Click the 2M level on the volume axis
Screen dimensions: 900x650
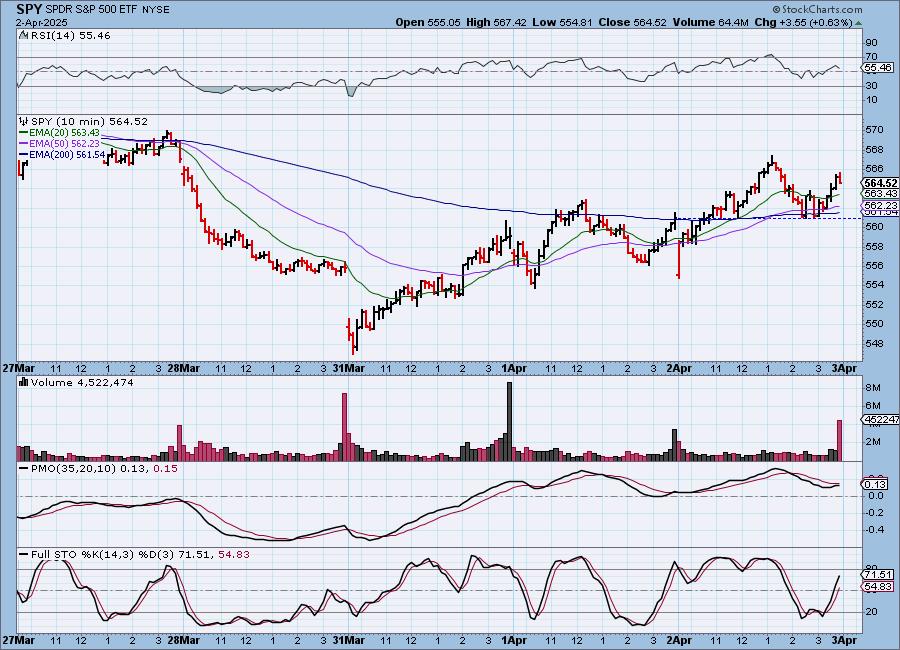point(873,442)
